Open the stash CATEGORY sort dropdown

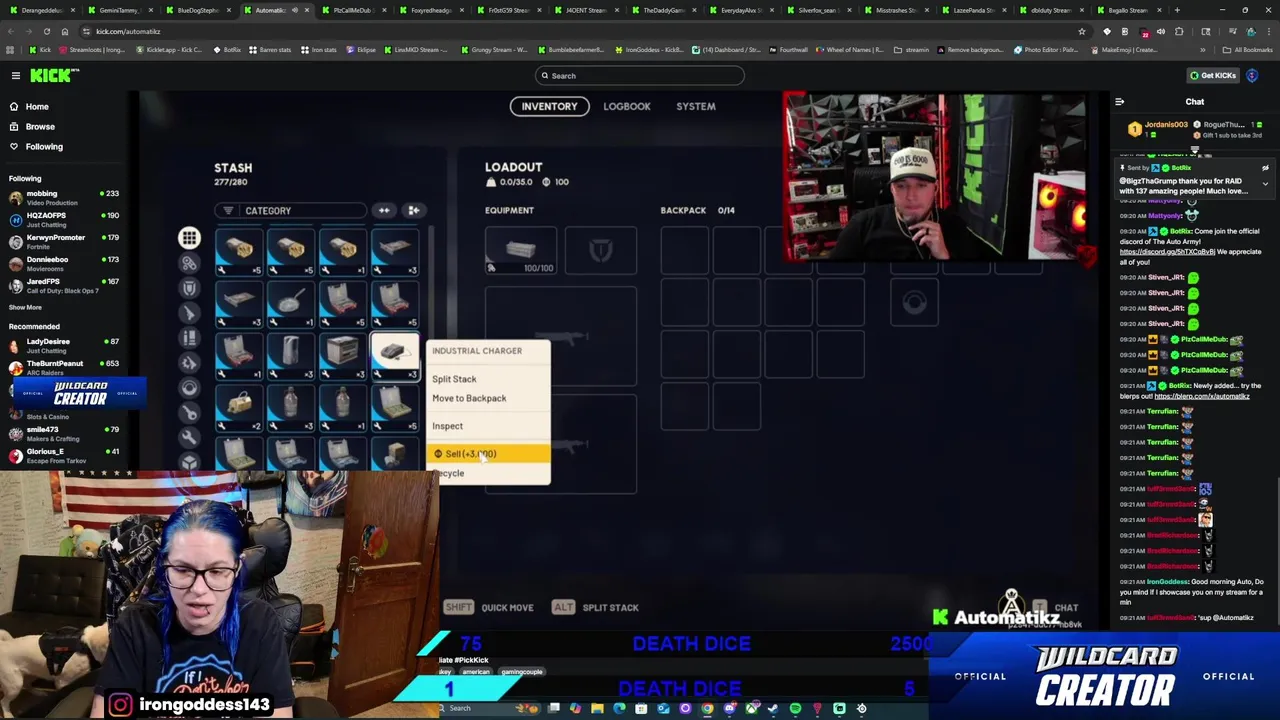[290, 211]
